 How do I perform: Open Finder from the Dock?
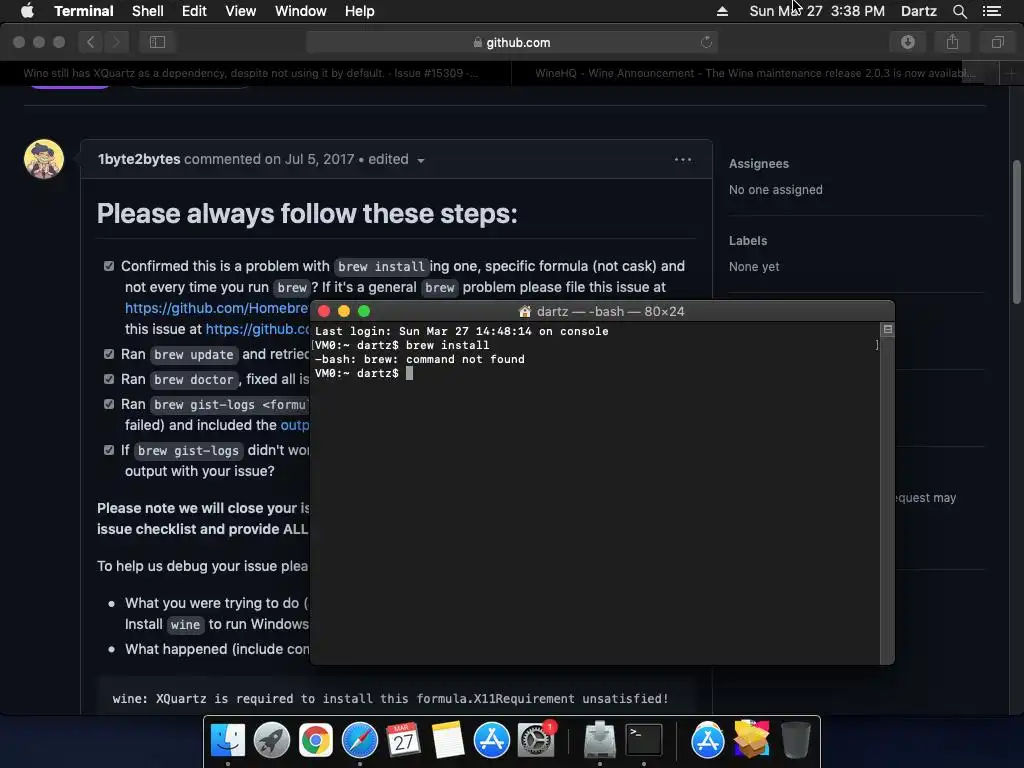tap(228, 740)
